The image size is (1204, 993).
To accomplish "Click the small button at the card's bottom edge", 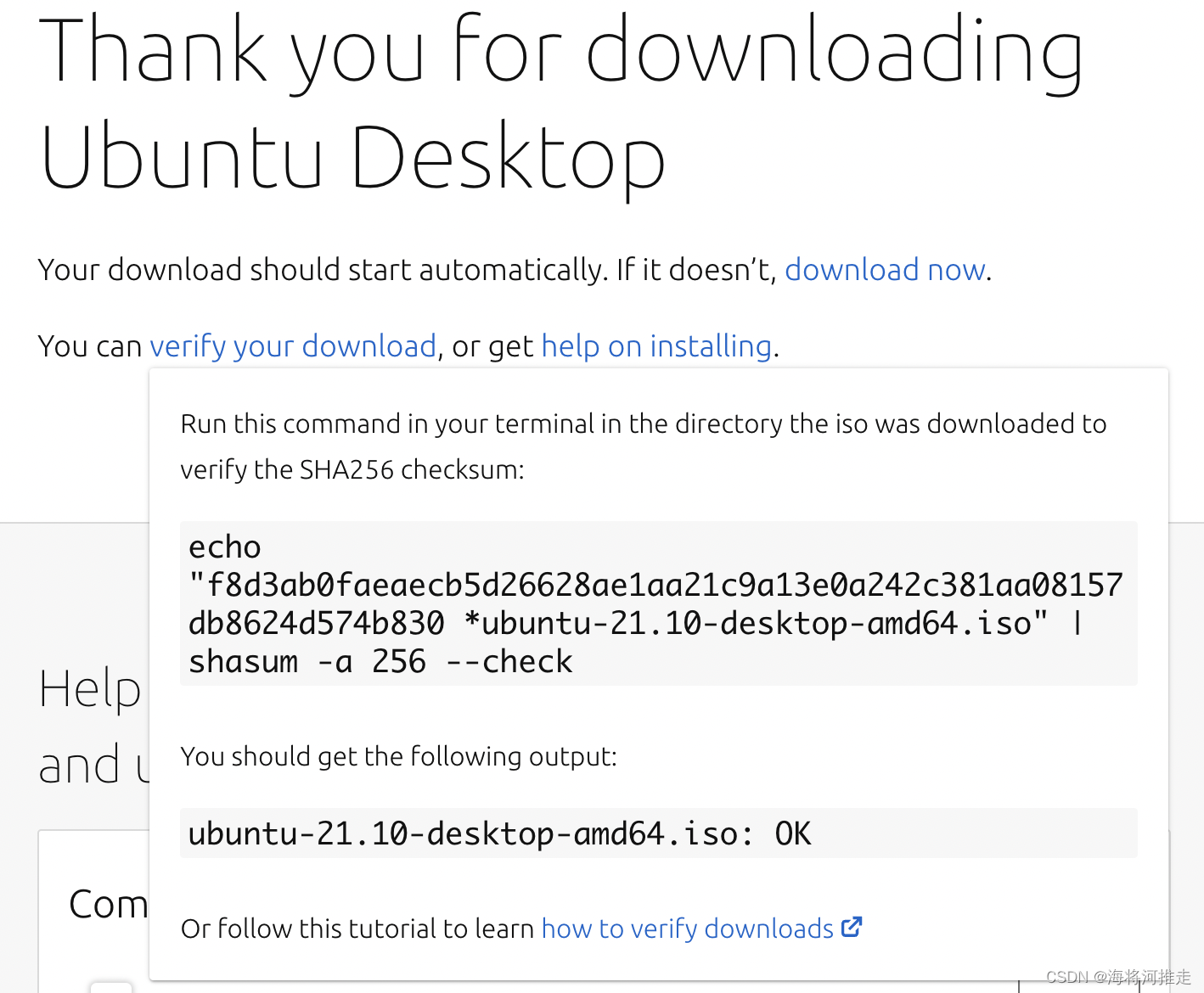I will 111,987.
